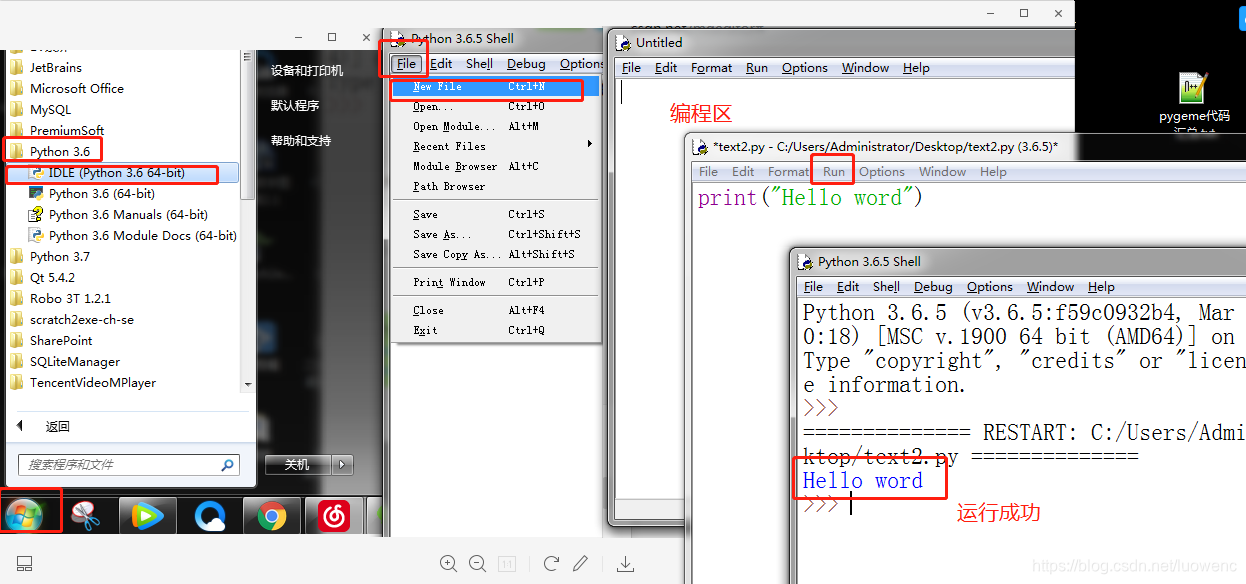Click the Hello word output line
The height and width of the screenshot is (584, 1246).
(x=863, y=481)
